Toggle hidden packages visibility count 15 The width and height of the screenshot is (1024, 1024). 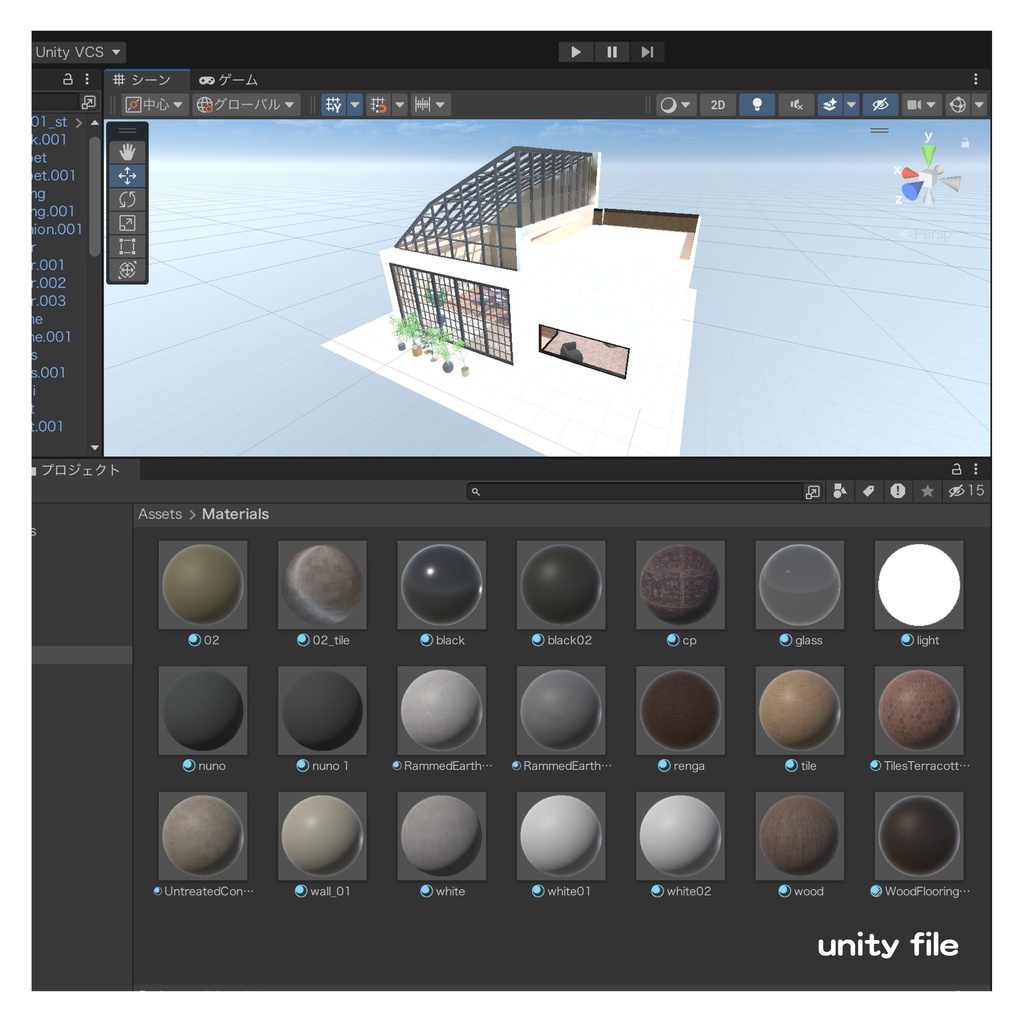967,491
